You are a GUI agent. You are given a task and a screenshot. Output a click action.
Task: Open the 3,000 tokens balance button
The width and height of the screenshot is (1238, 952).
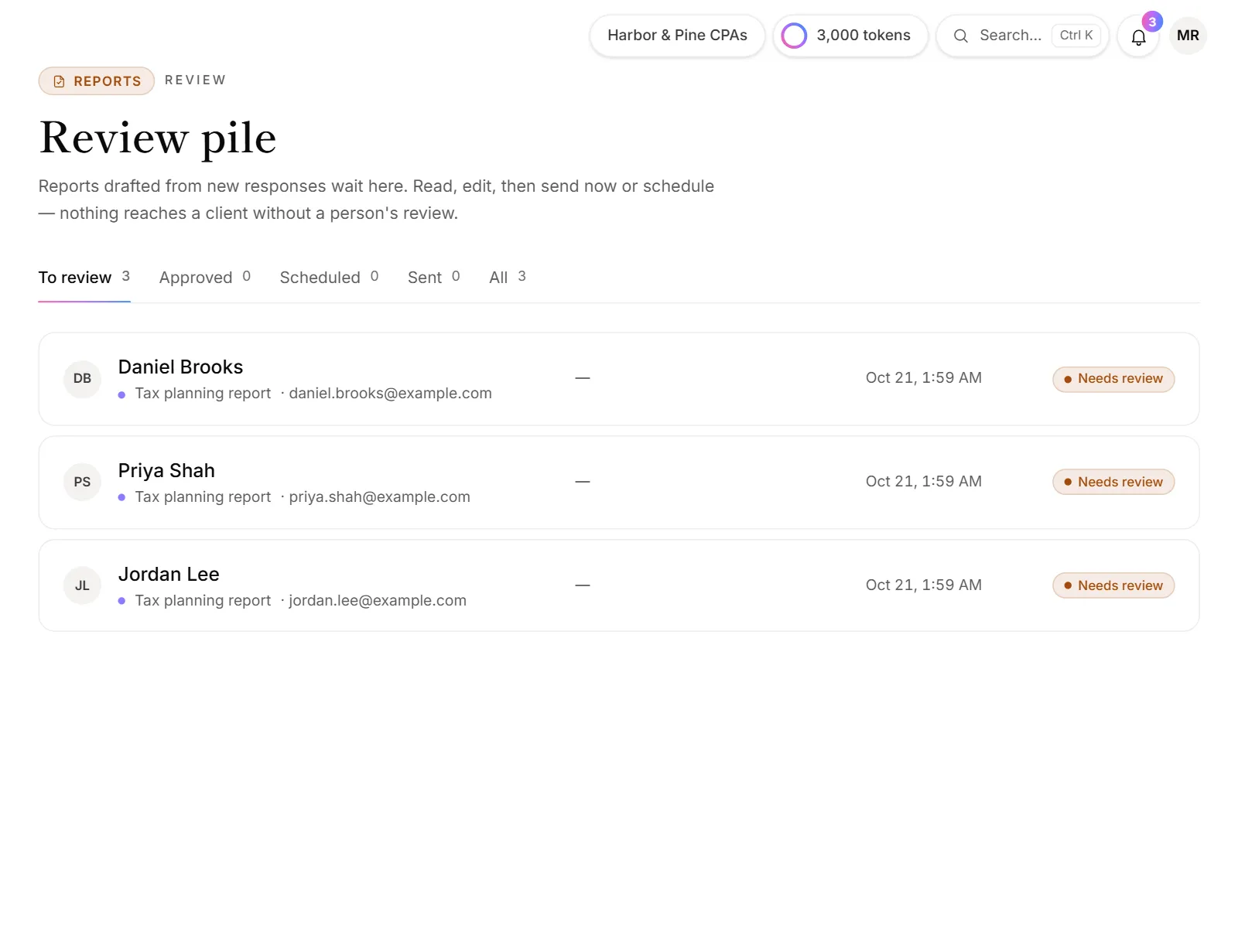850,36
